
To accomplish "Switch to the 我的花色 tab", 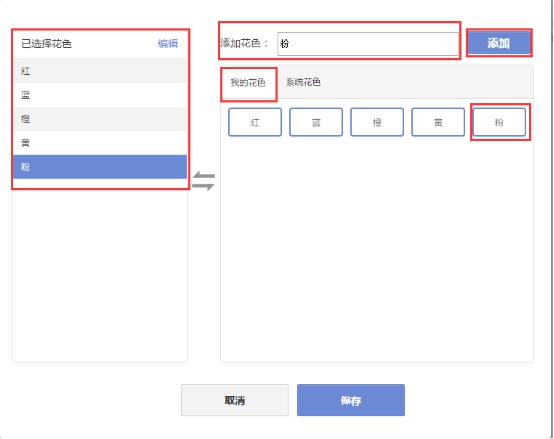I will 248,83.
